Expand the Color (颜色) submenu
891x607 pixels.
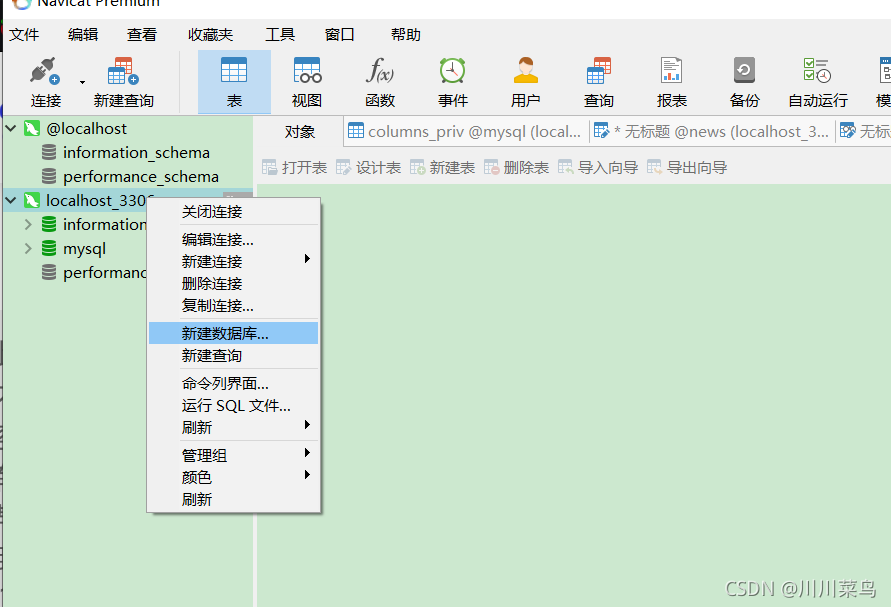[x=234, y=477]
